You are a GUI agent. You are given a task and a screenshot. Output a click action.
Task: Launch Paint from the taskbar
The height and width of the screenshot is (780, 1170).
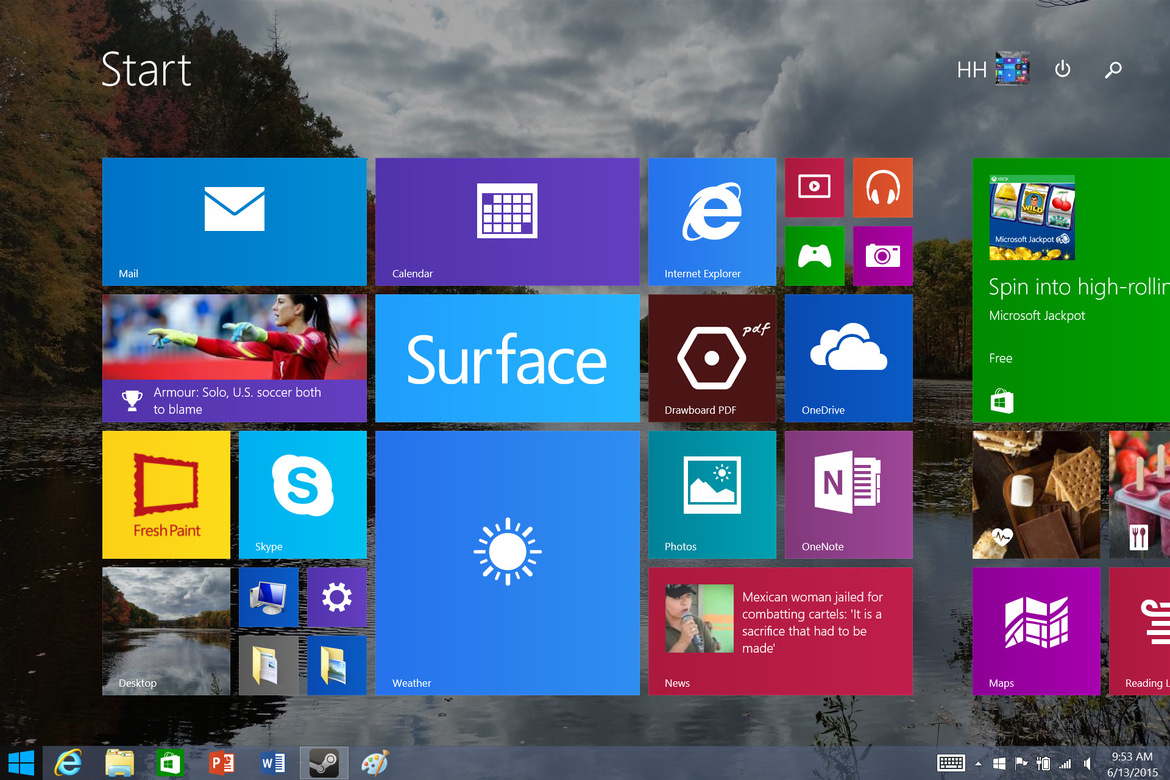point(375,763)
